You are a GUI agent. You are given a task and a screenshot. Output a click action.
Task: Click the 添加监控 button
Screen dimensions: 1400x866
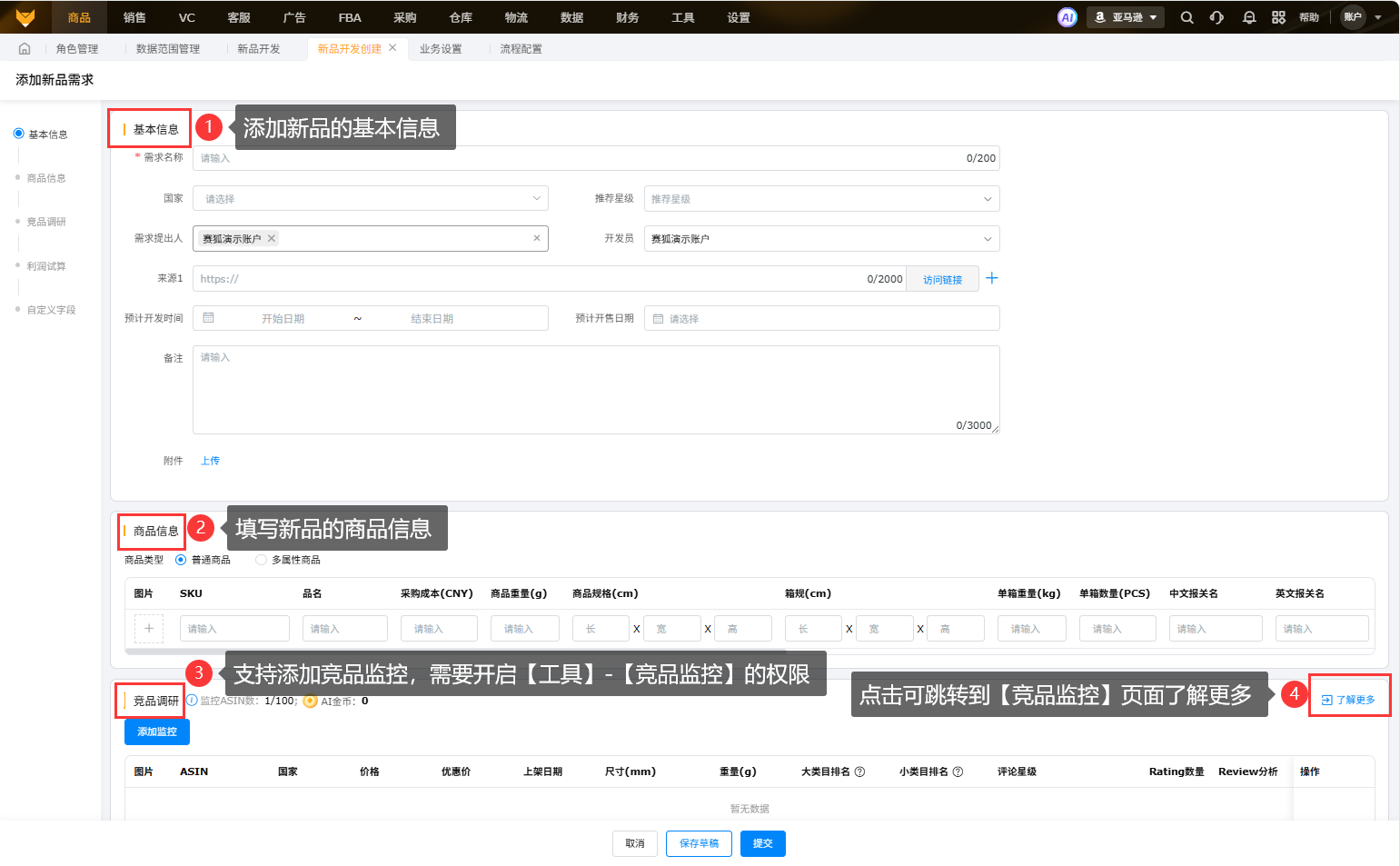[156, 732]
